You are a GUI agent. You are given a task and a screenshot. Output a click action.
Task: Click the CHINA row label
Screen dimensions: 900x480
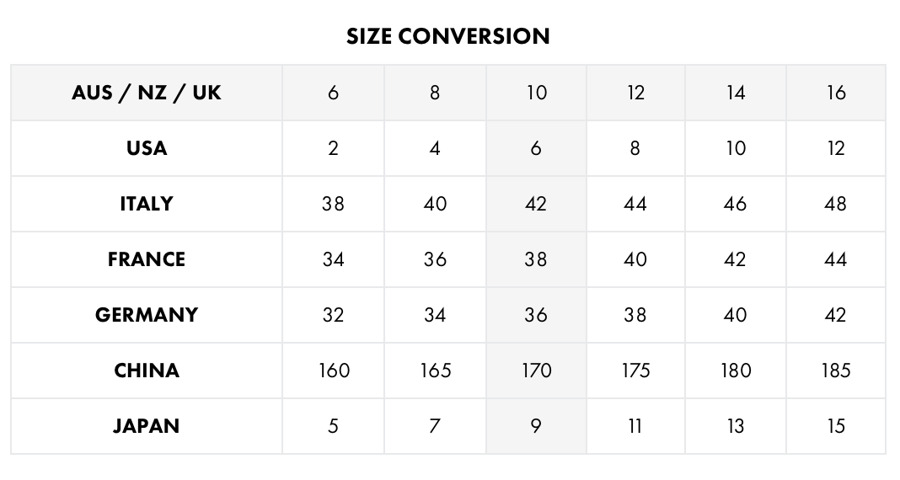[147, 370]
